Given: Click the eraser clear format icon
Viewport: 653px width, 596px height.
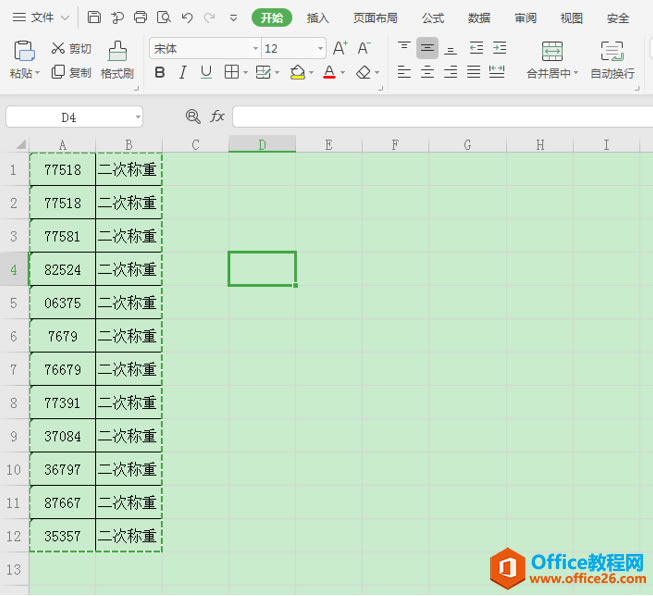Looking at the screenshot, I should (x=364, y=72).
